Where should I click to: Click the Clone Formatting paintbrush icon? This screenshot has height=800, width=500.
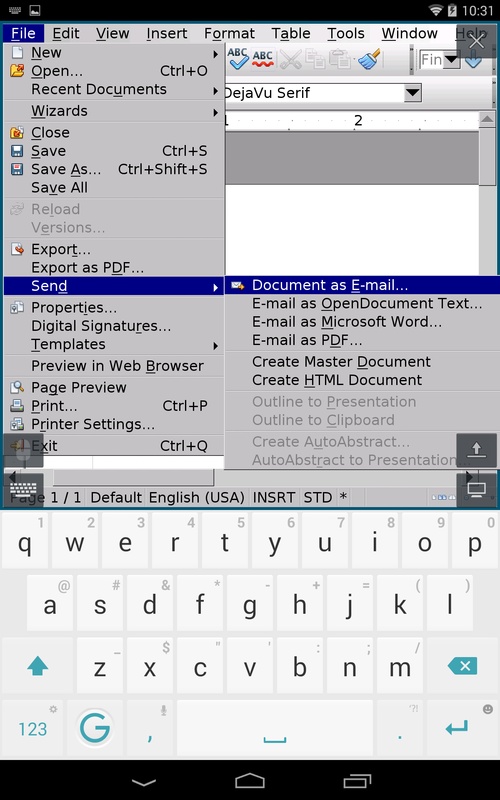[369, 59]
